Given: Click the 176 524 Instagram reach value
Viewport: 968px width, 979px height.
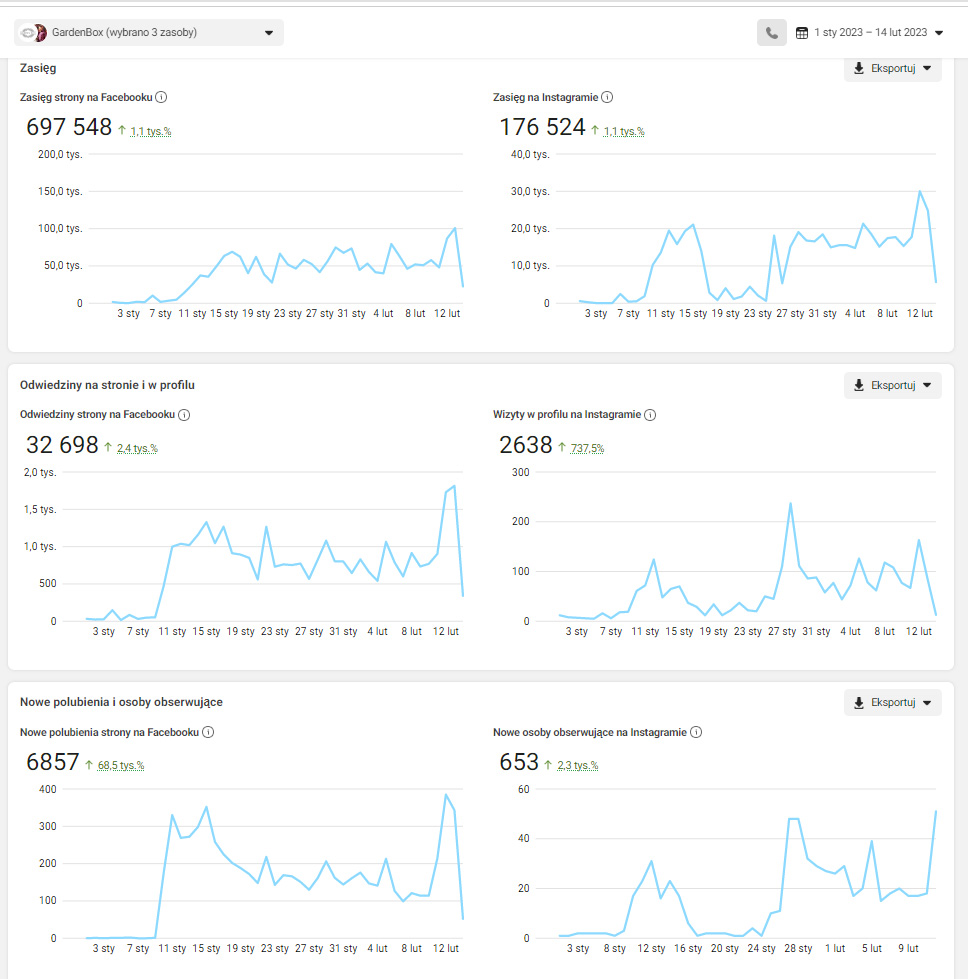Looking at the screenshot, I should tap(542, 127).
